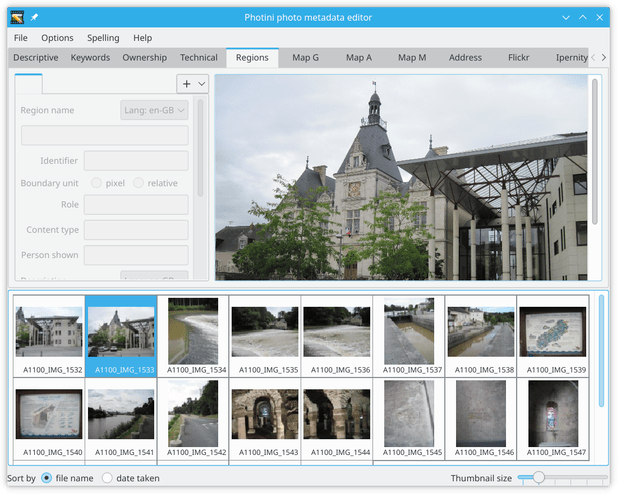Click the Photini app icon in title bar
Image resolution: width=618 pixels, height=494 pixels.
17,17
